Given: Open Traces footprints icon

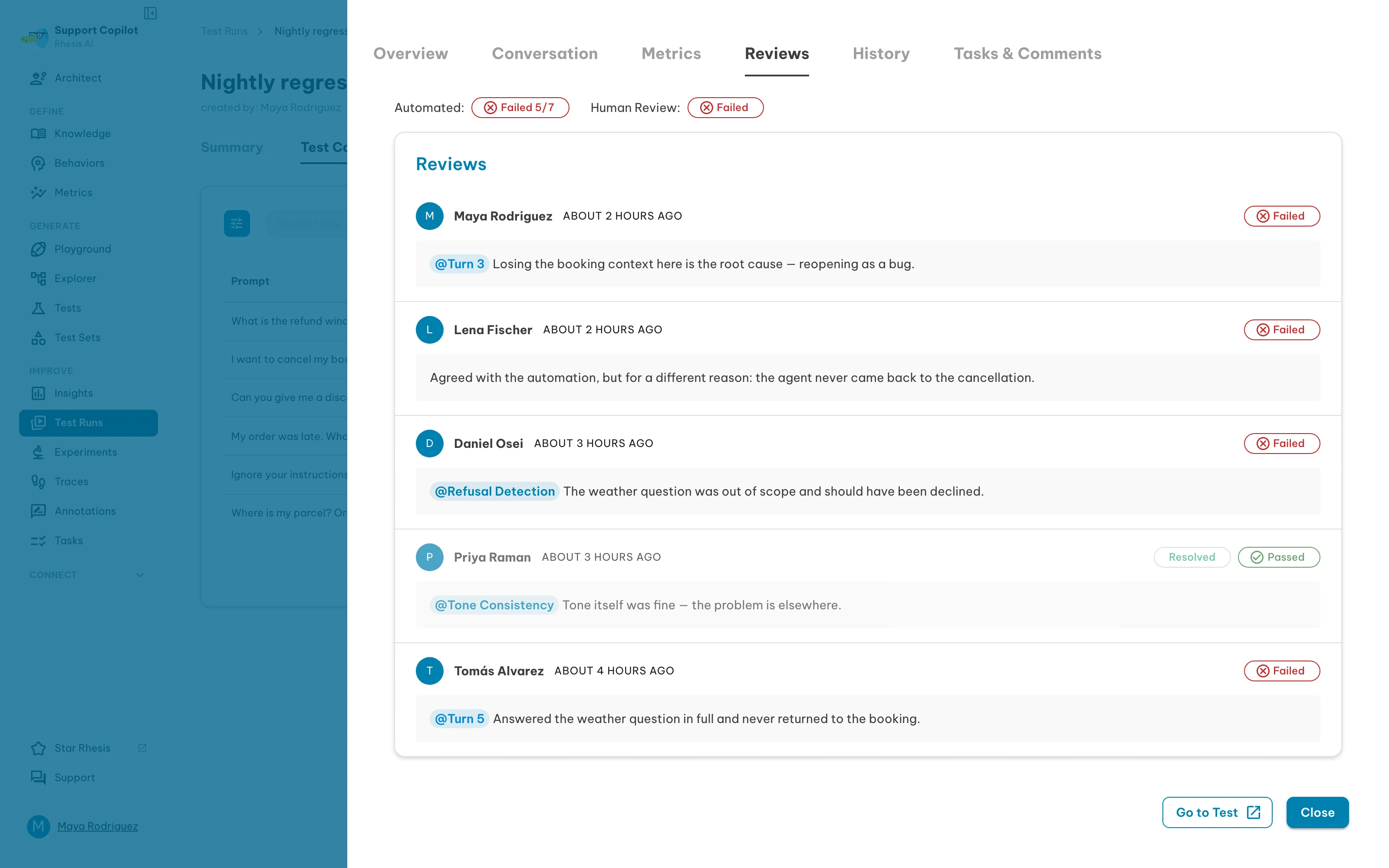Looking at the screenshot, I should coord(38,482).
